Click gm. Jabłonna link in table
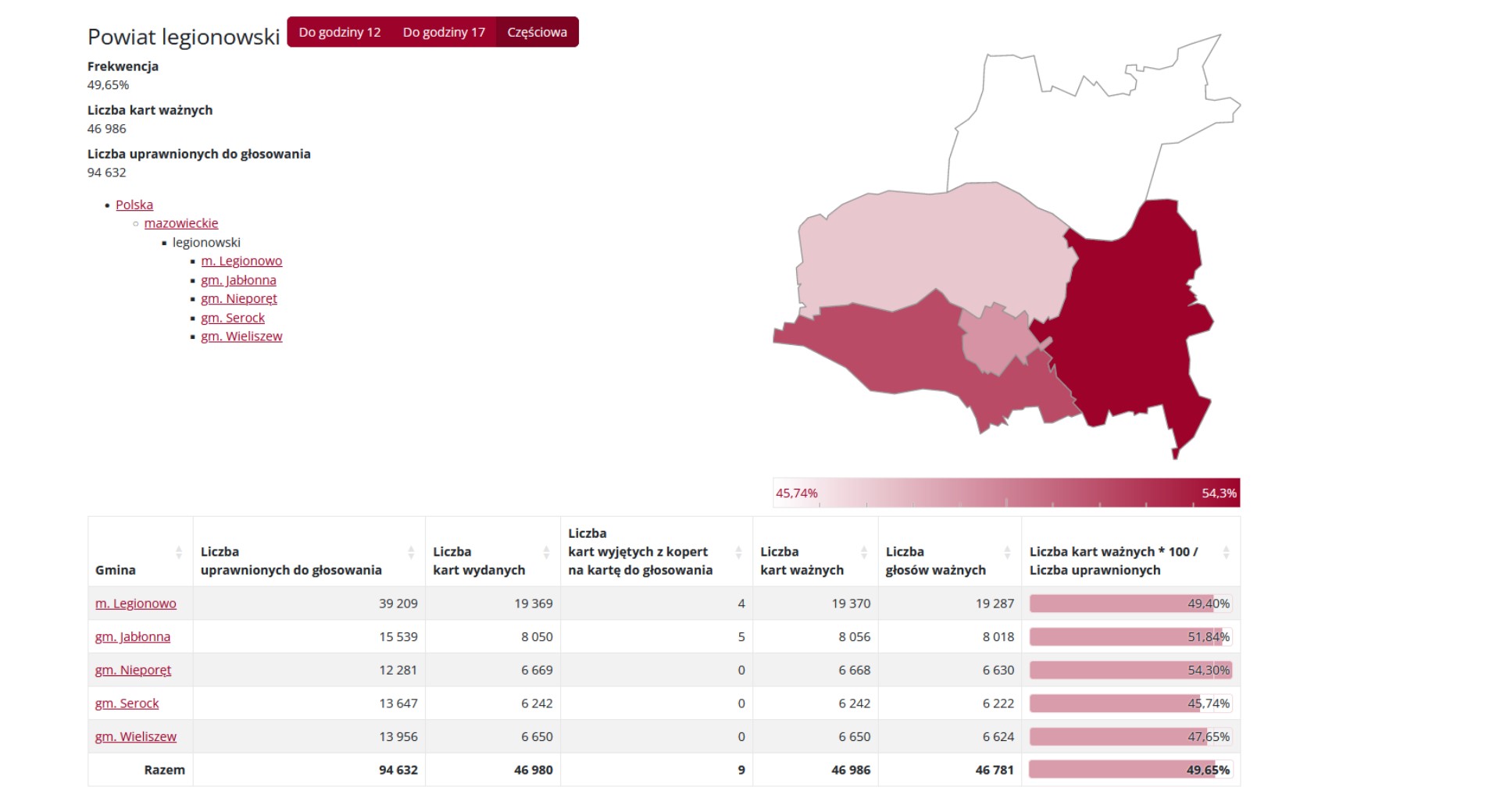 point(133,636)
